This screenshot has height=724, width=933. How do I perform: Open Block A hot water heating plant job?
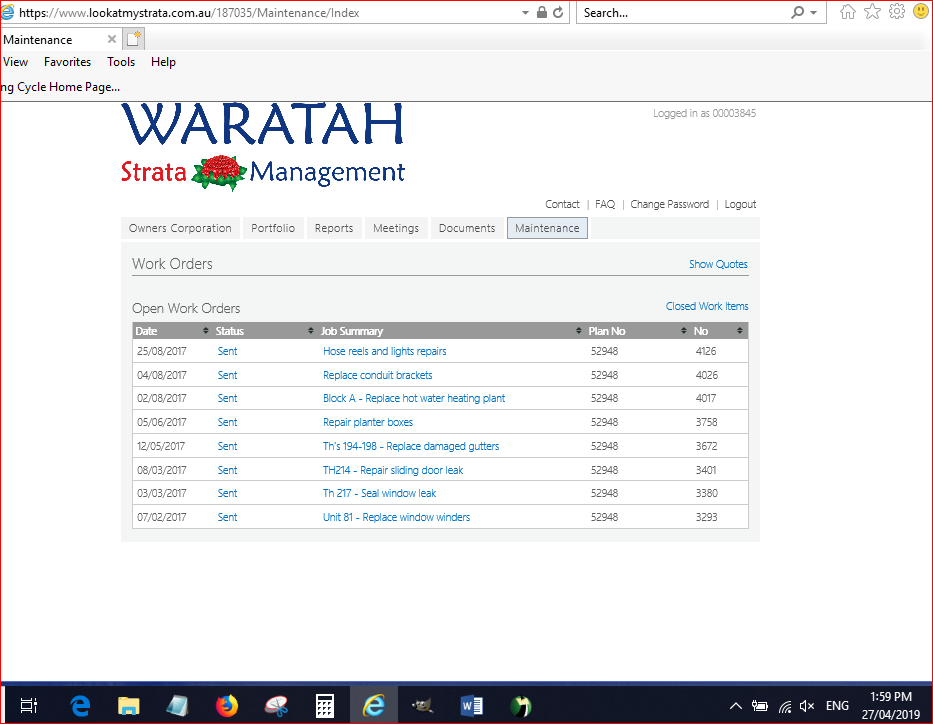coord(414,398)
